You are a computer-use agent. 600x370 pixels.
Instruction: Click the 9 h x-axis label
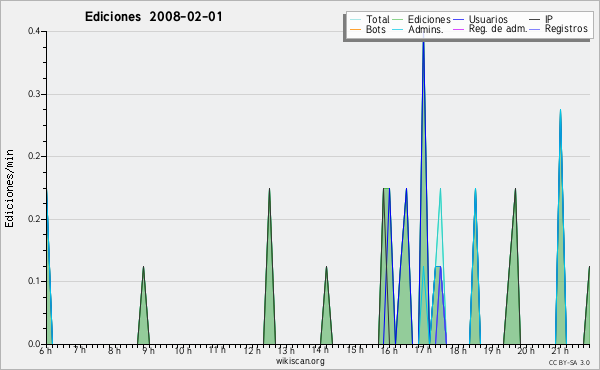coord(148,350)
